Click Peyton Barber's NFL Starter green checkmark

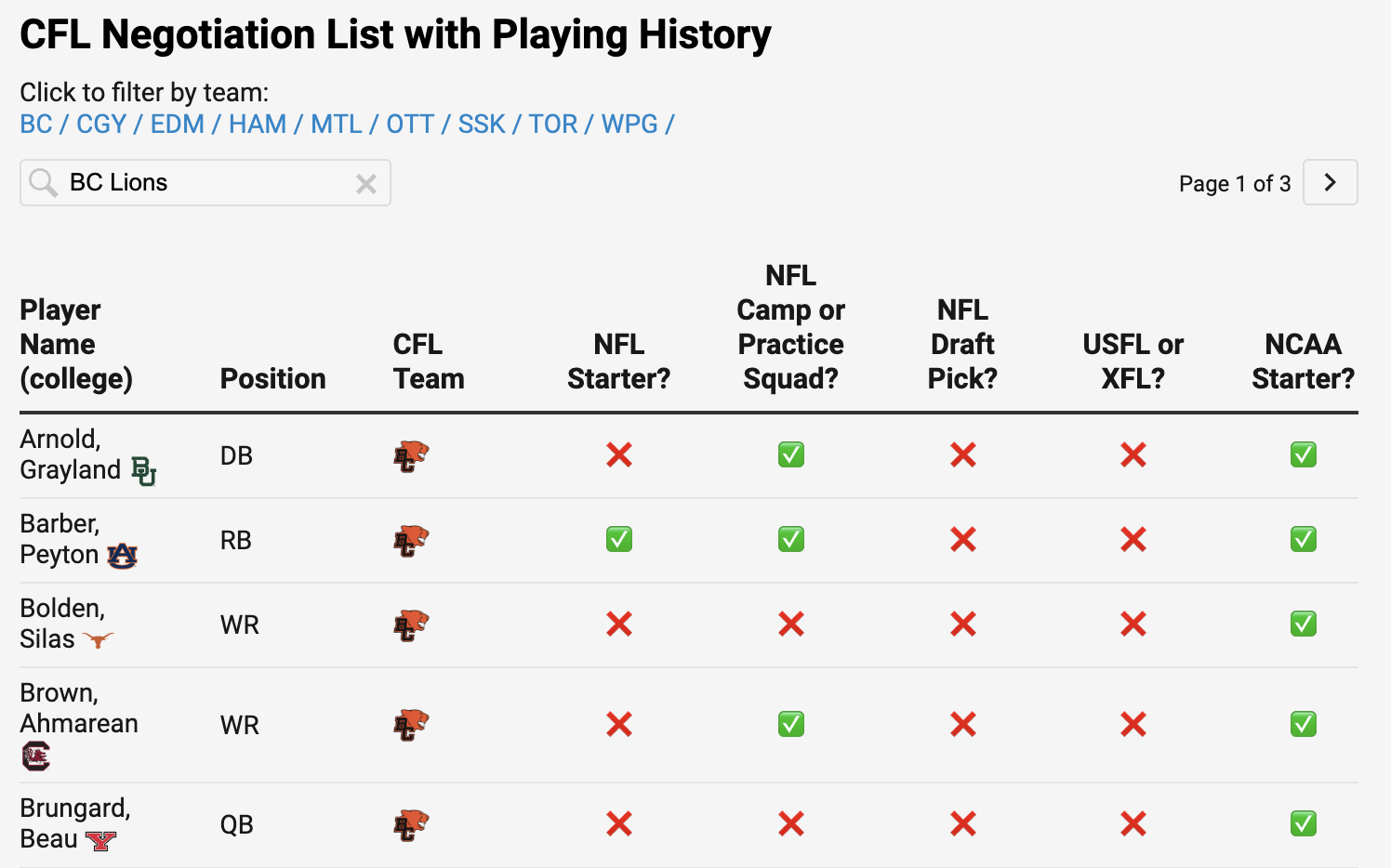619,539
